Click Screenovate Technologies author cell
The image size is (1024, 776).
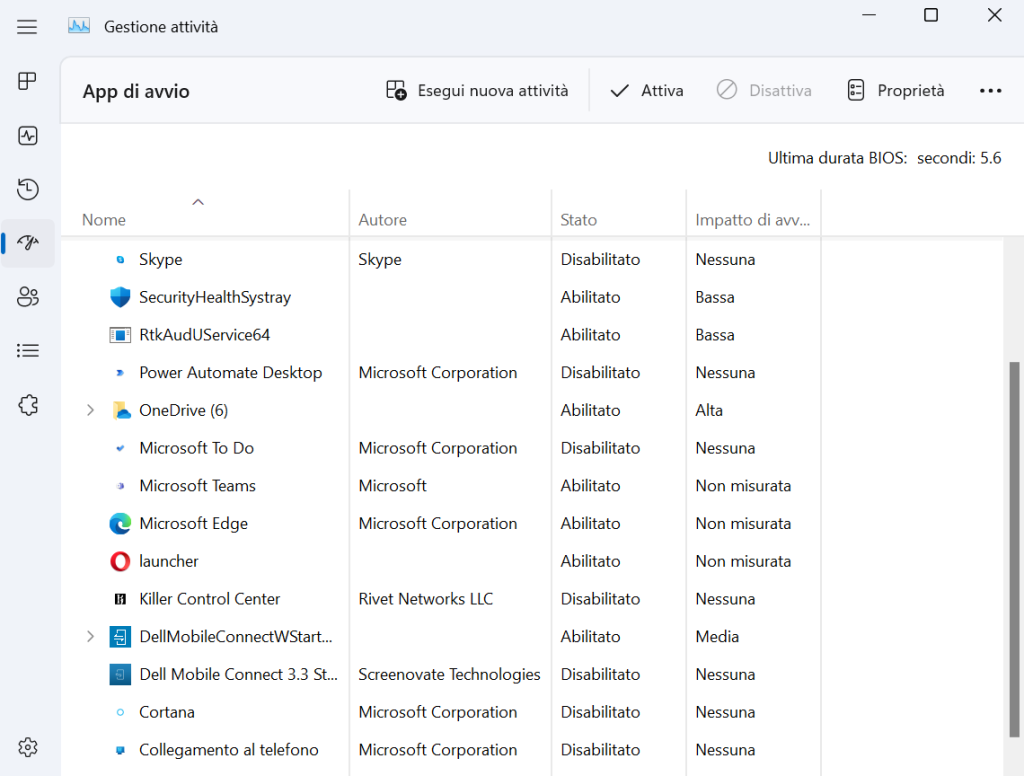(449, 674)
